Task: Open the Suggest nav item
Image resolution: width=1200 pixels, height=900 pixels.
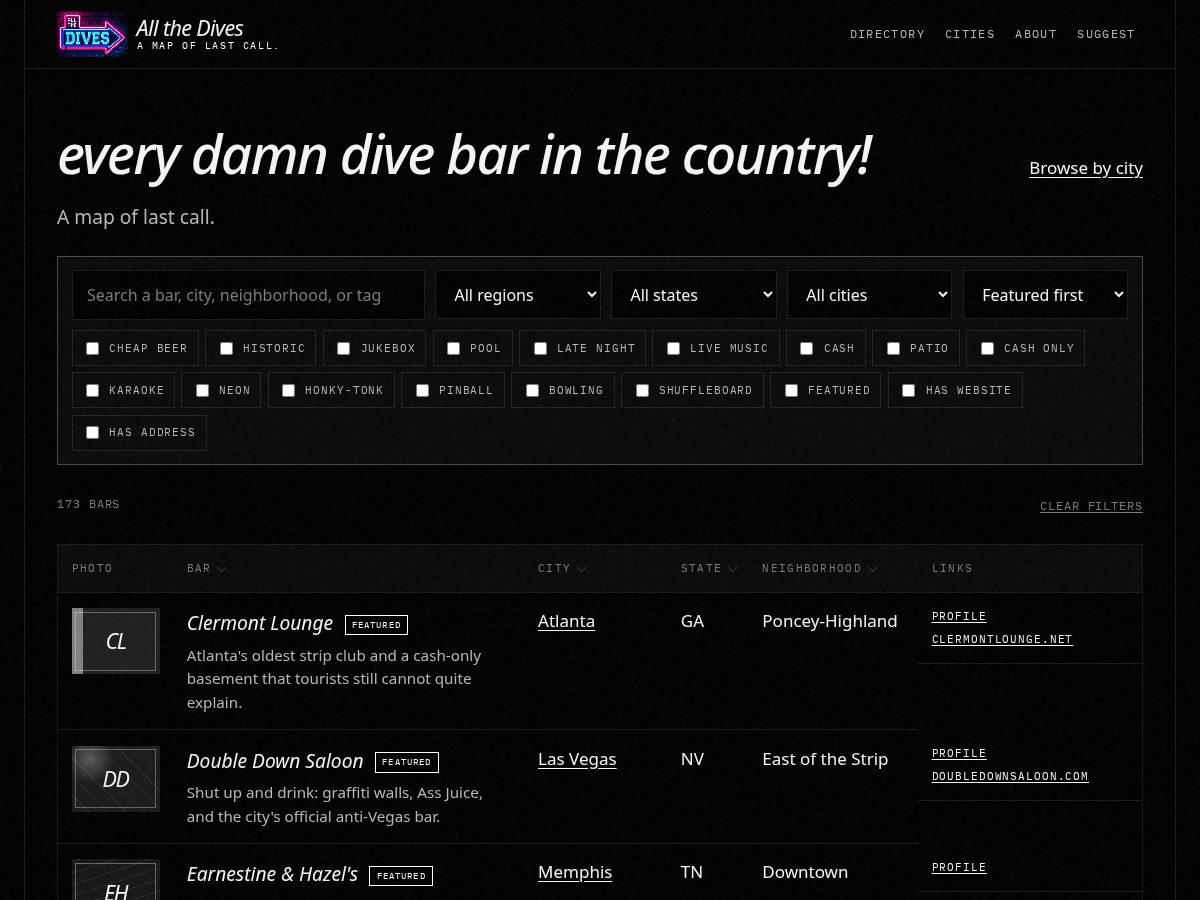Action: [x=1106, y=34]
